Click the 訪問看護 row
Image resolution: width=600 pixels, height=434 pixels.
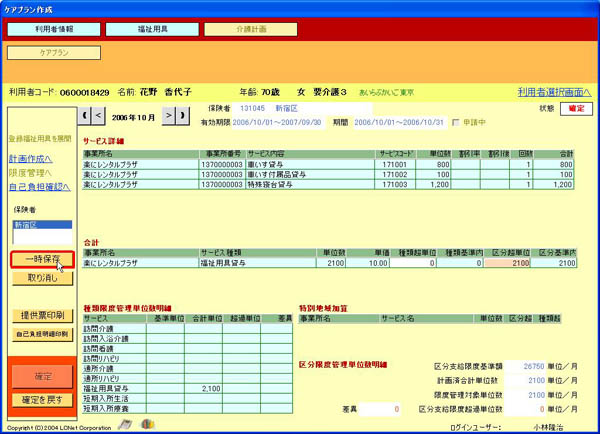tap(188, 349)
